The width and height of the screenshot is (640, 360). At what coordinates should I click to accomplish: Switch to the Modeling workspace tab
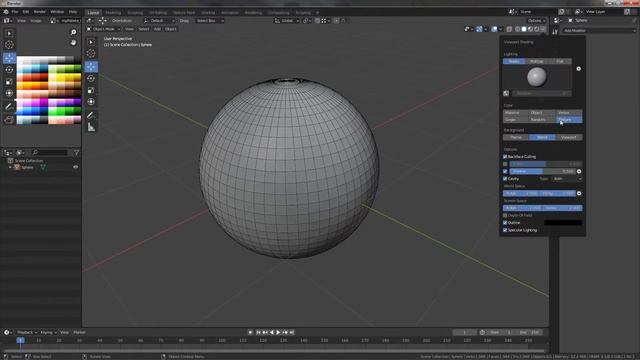tap(113, 13)
